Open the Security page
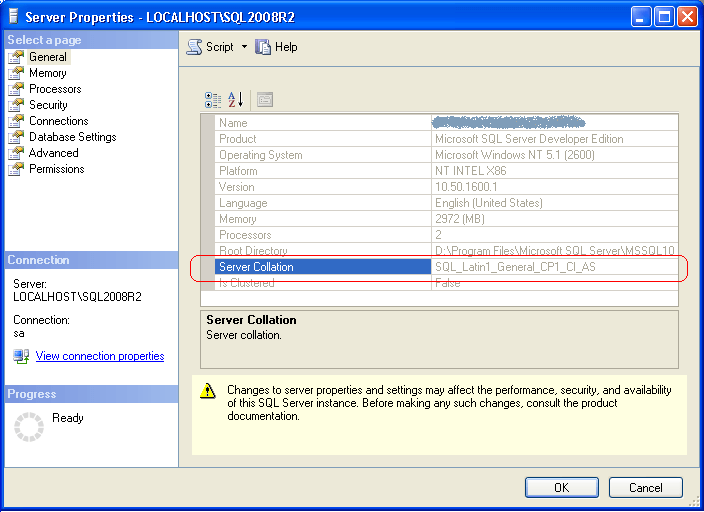Image resolution: width=704 pixels, height=512 pixels. pyautogui.click(x=48, y=105)
